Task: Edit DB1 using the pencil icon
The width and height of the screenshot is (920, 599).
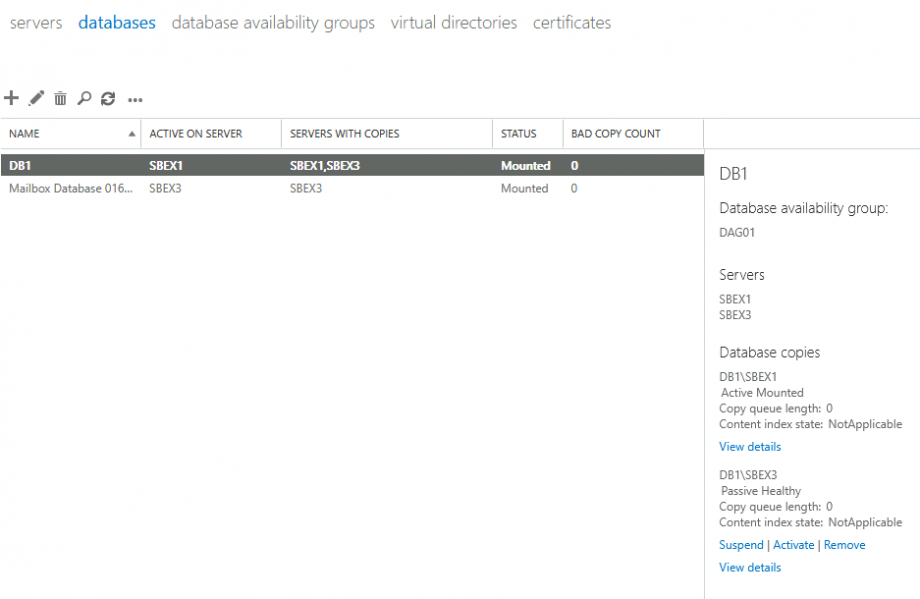Action: pos(35,98)
